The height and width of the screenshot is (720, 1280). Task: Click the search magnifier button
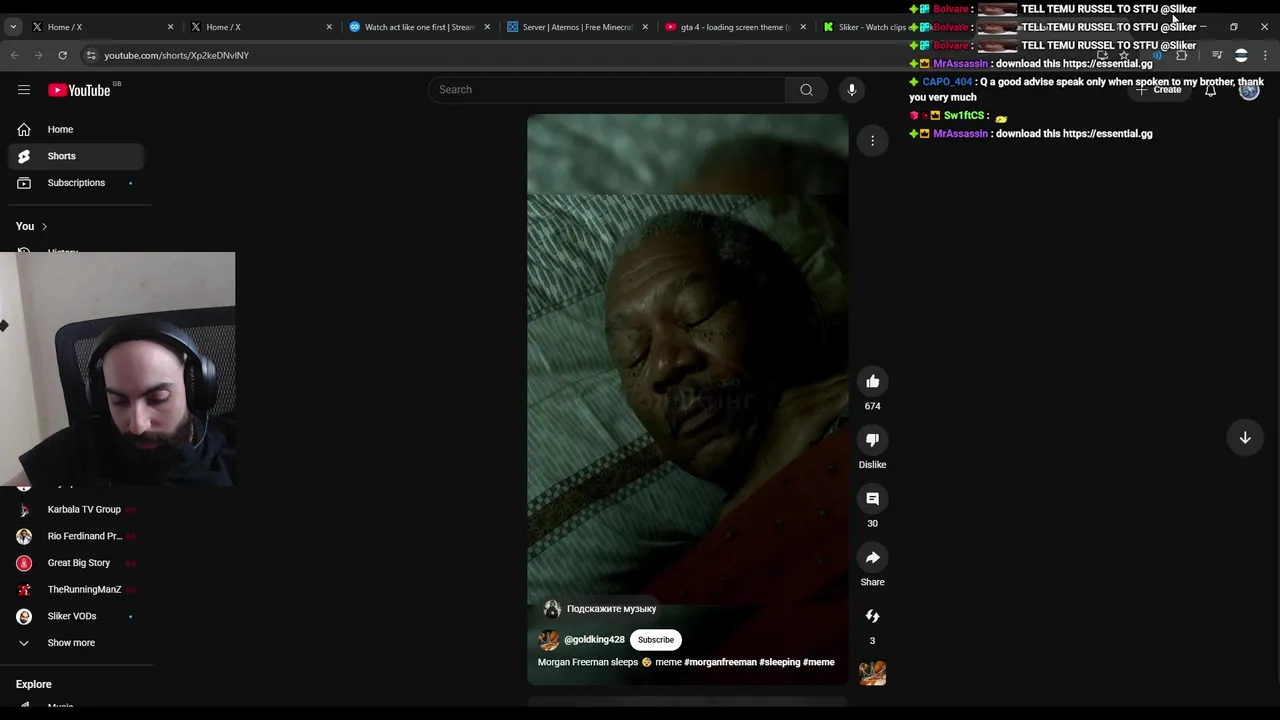coord(806,90)
